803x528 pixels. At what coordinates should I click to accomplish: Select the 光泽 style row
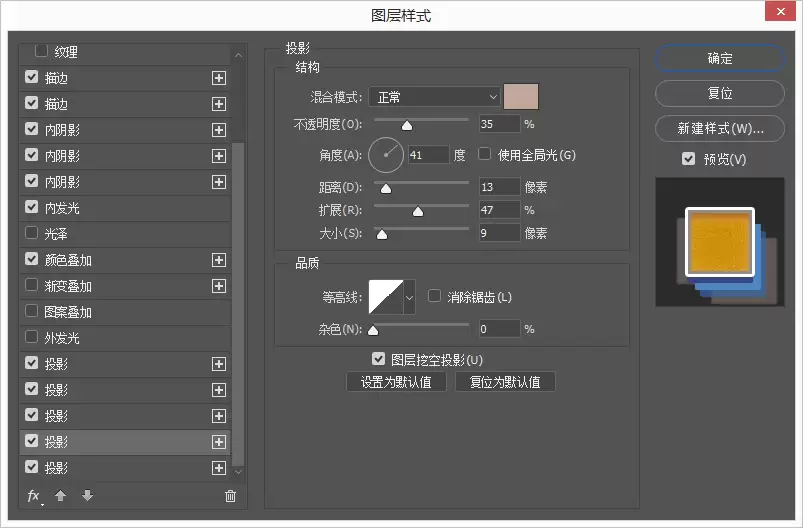125,235
